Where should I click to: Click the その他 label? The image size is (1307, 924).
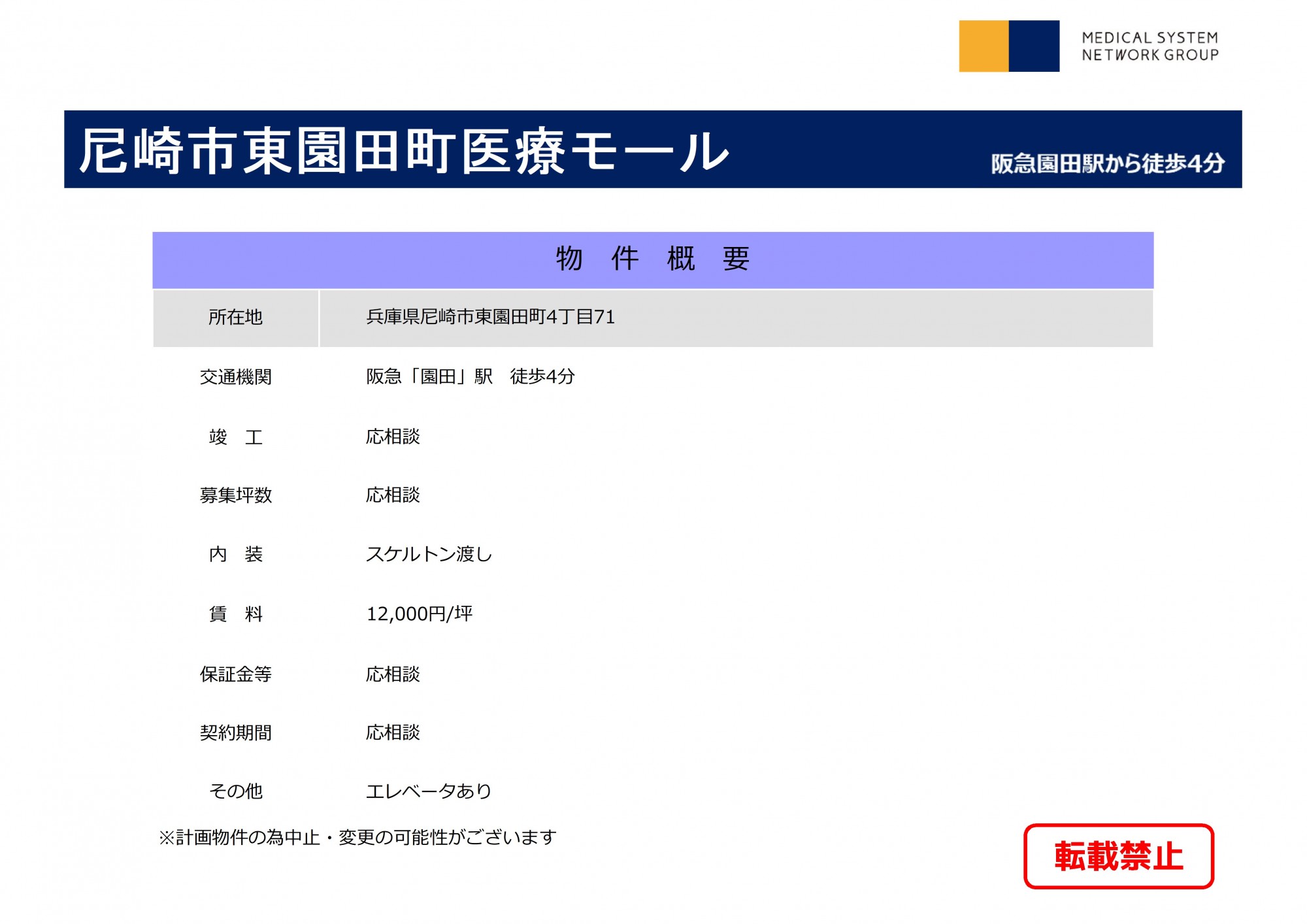236,791
